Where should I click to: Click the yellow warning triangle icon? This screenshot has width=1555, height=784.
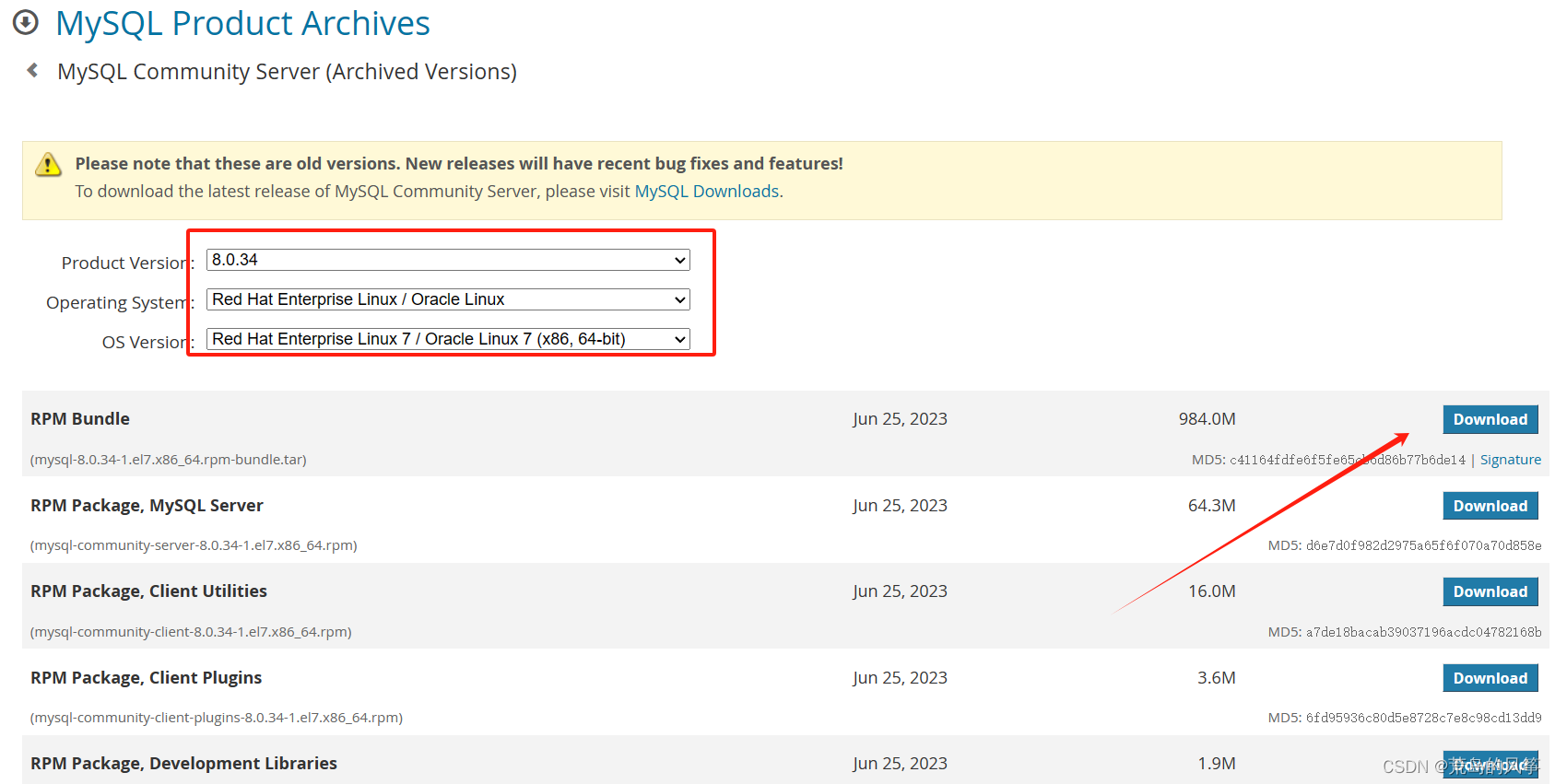click(48, 164)
